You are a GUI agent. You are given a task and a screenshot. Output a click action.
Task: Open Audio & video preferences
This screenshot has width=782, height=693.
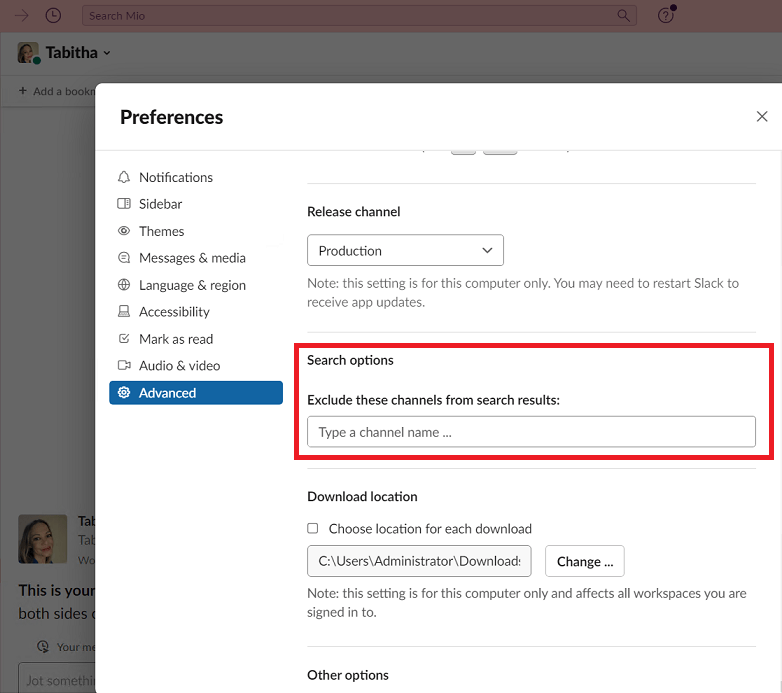click(179, 366)
